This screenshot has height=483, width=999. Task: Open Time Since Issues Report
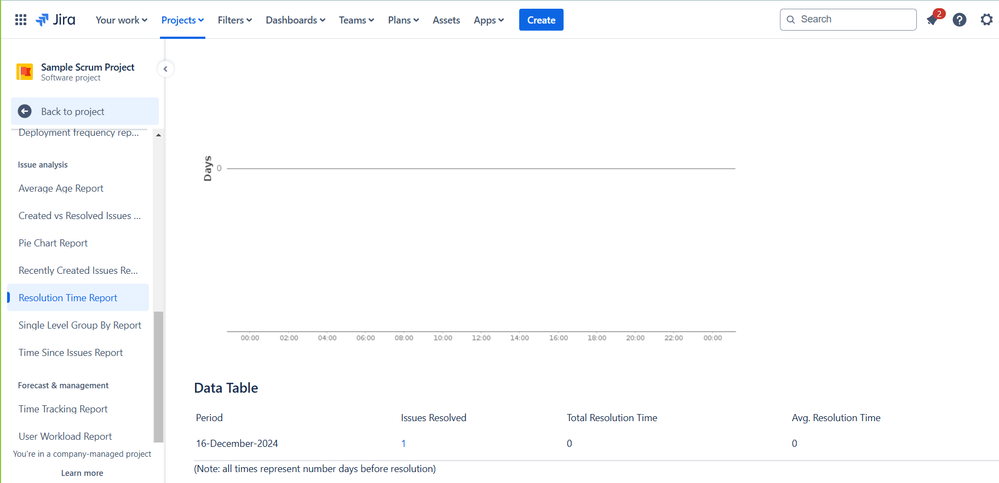(71, 353)
